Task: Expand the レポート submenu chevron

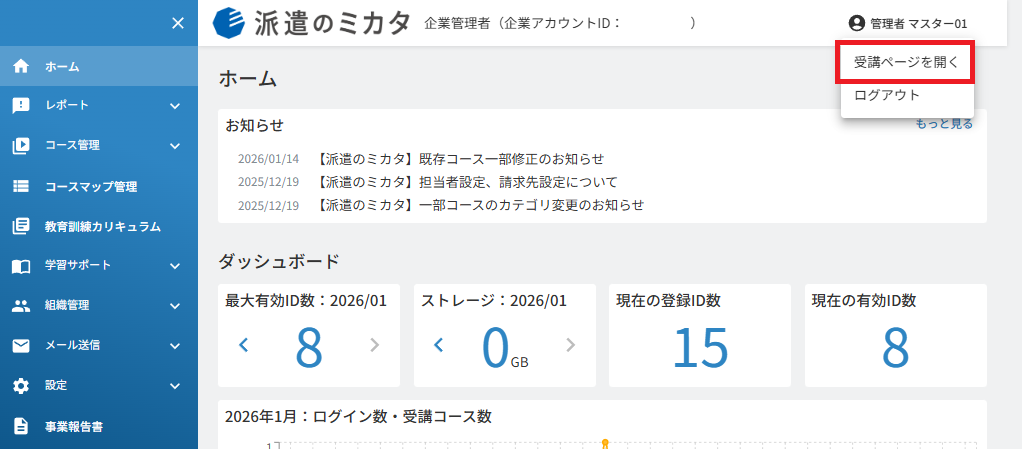Action: coord(175,106)
